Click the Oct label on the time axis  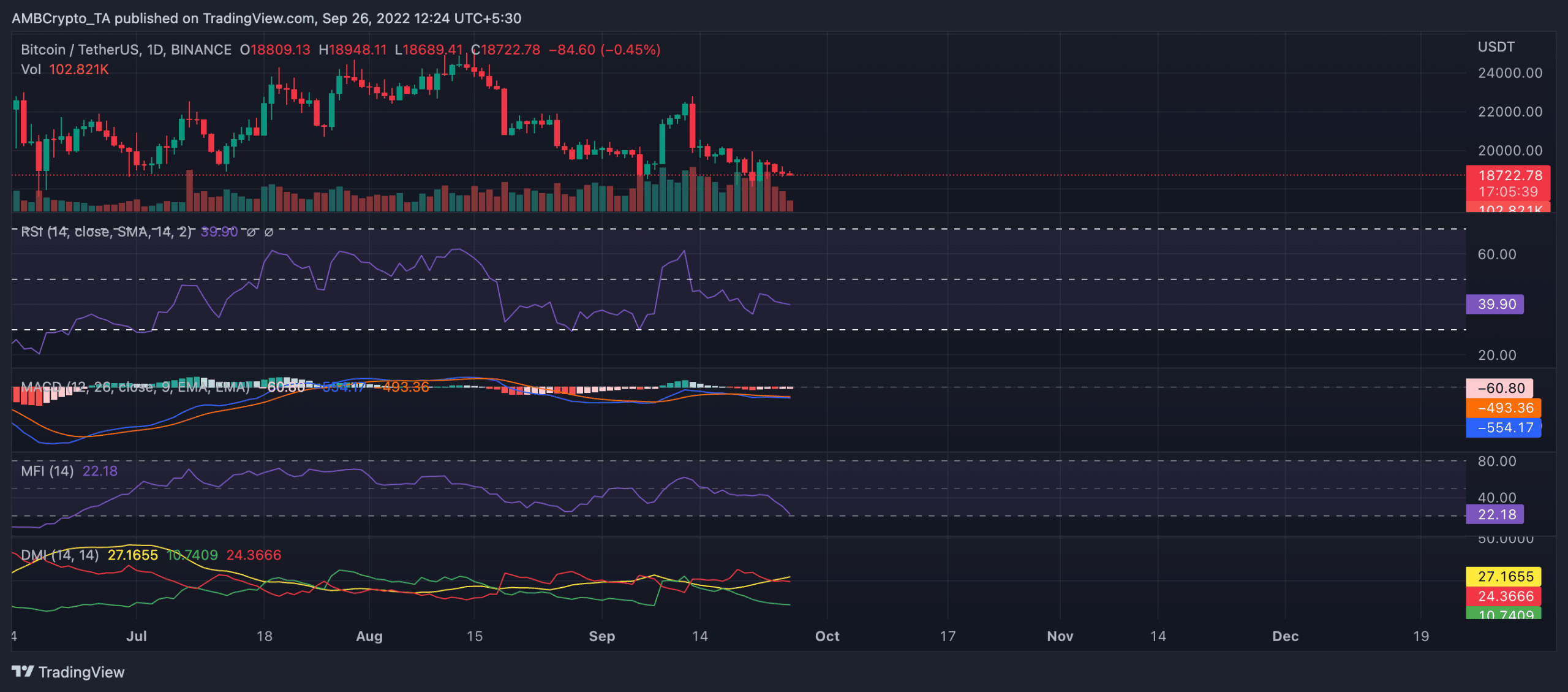click(x=827, y=637)
